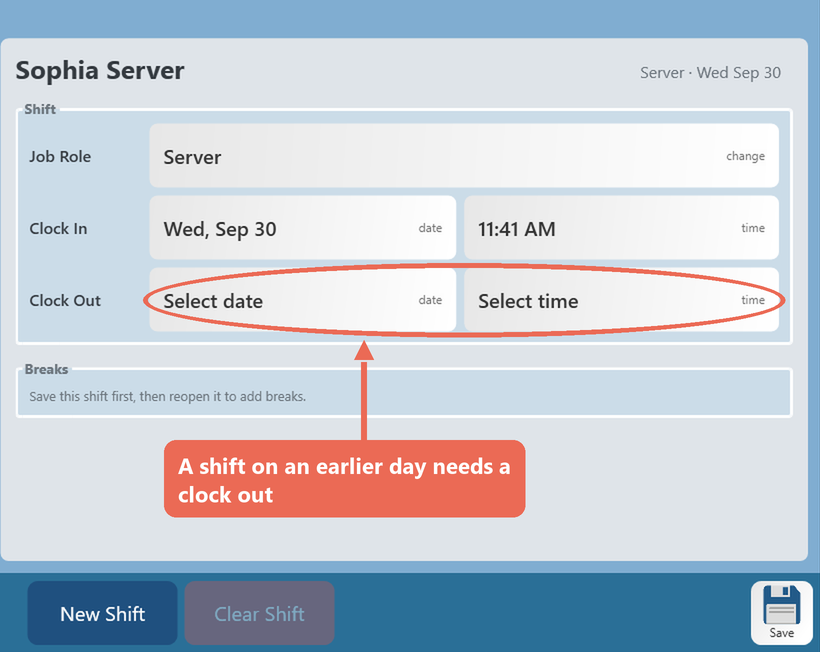Screen dimensions: 820x652
Task: Click the Breaks section message
Action: pos(167,396)
